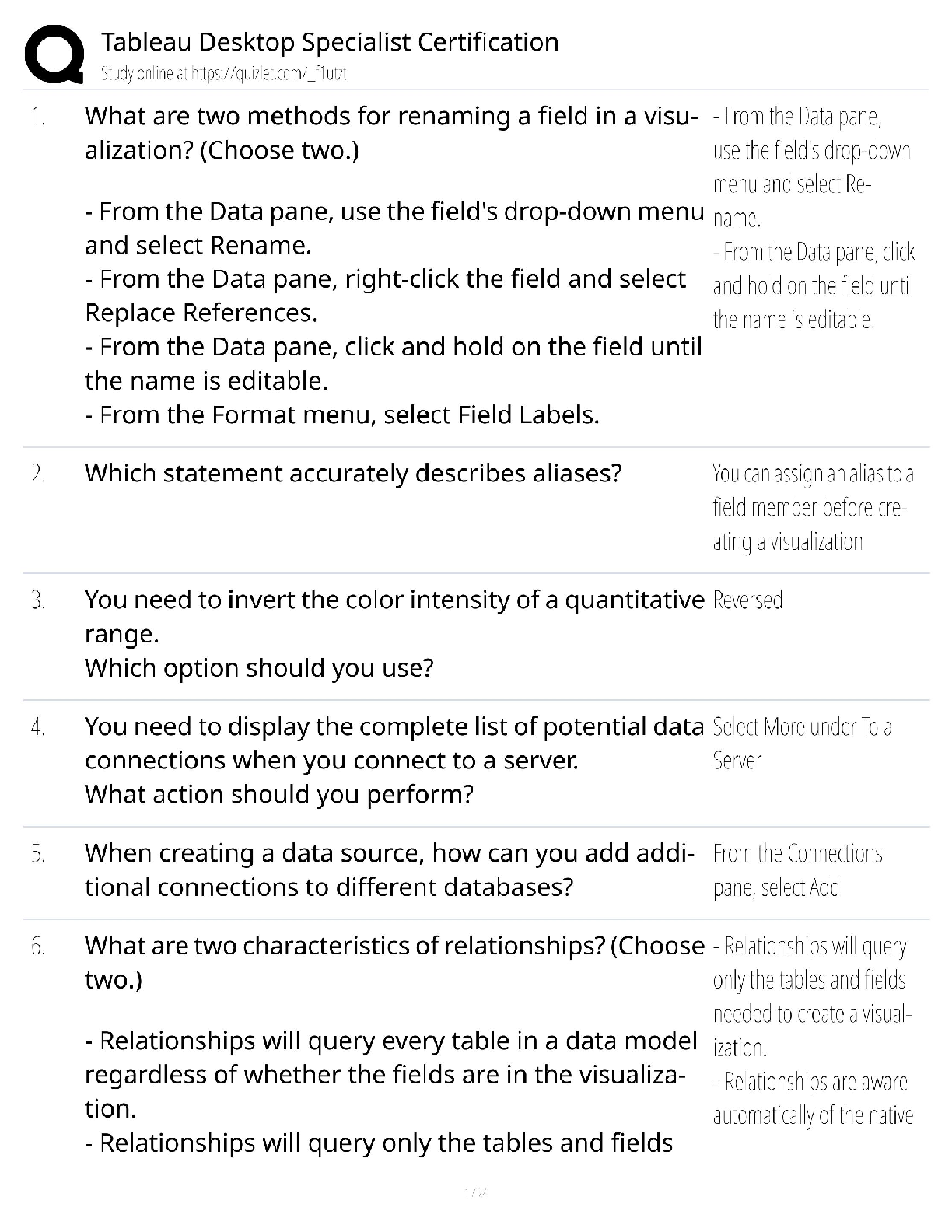The height and width of the screenshot is (1232, 952).
Task: Click the 'Format menu, select Field Labels' option
Action: [342, 415]
